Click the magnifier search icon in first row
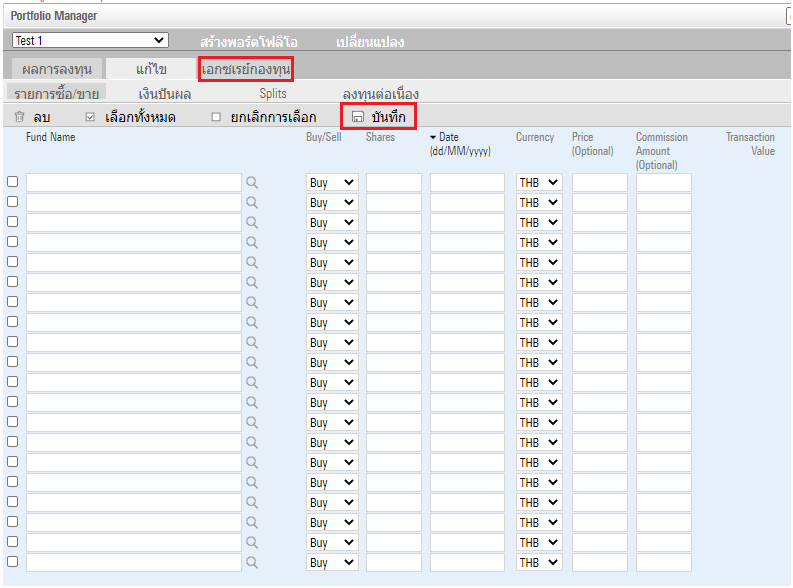 click(252, 183)
